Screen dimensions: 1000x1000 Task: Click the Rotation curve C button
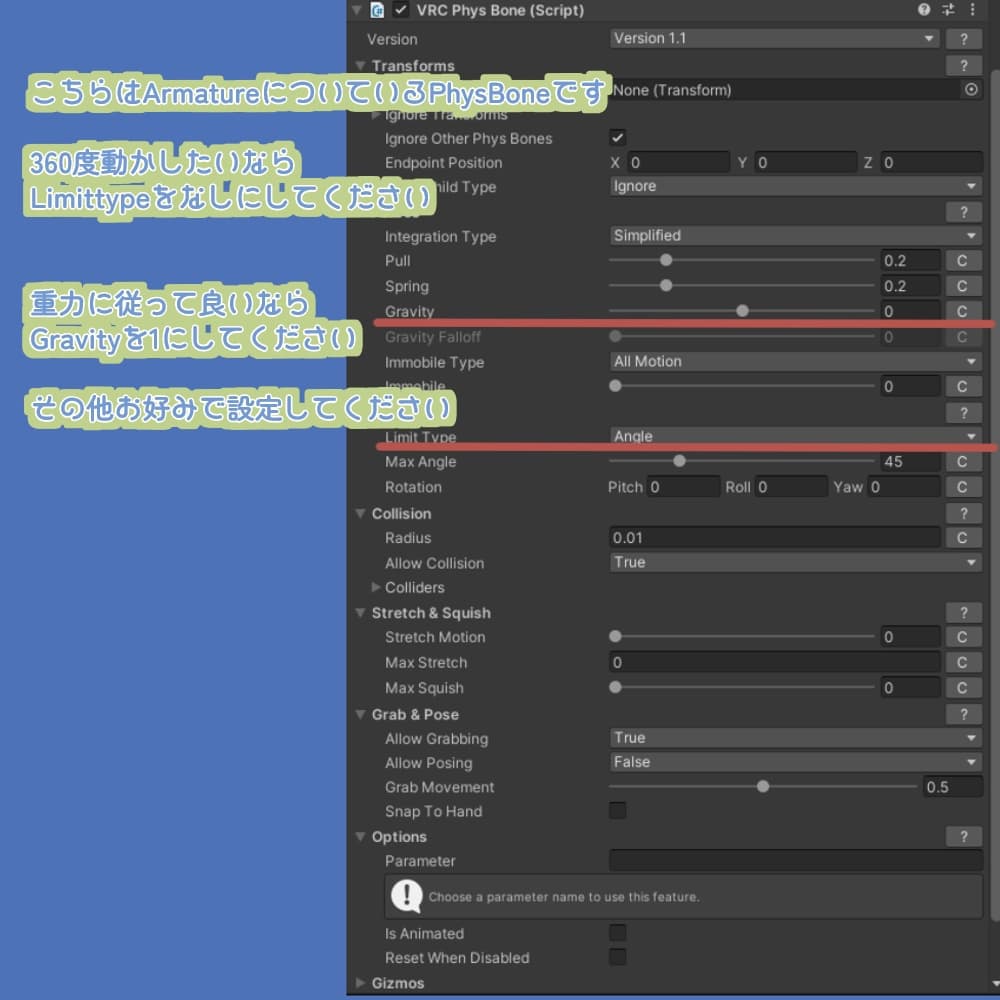963,487
